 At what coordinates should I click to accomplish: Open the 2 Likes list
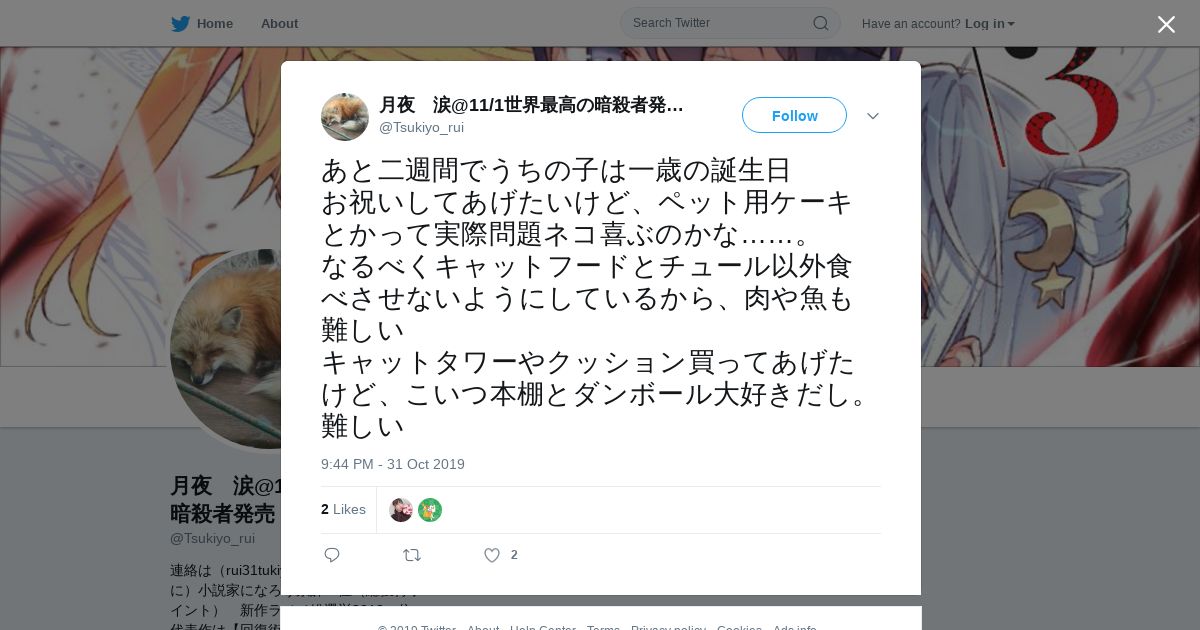[x=343, y=509]
